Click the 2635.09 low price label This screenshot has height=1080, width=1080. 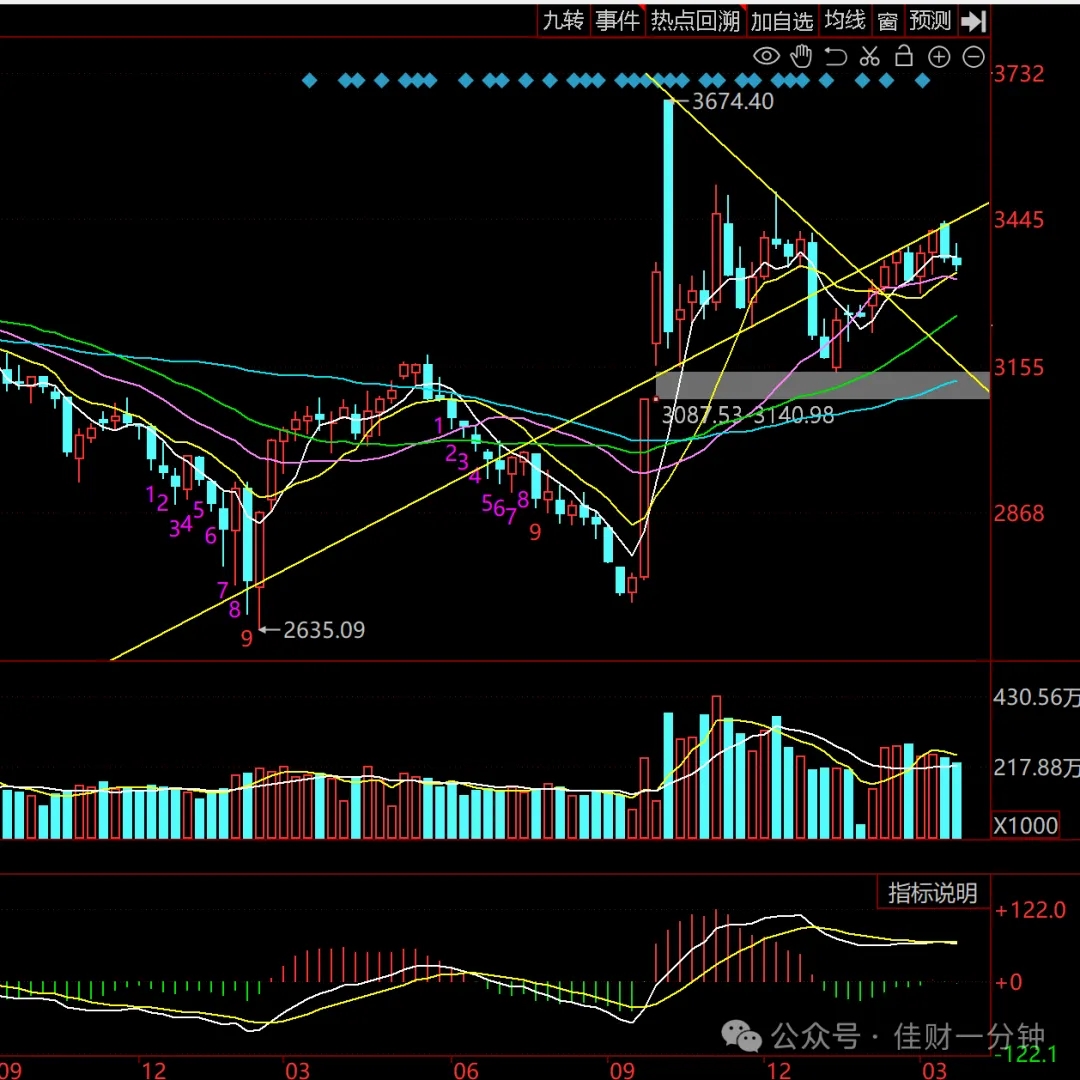(324, 630)
